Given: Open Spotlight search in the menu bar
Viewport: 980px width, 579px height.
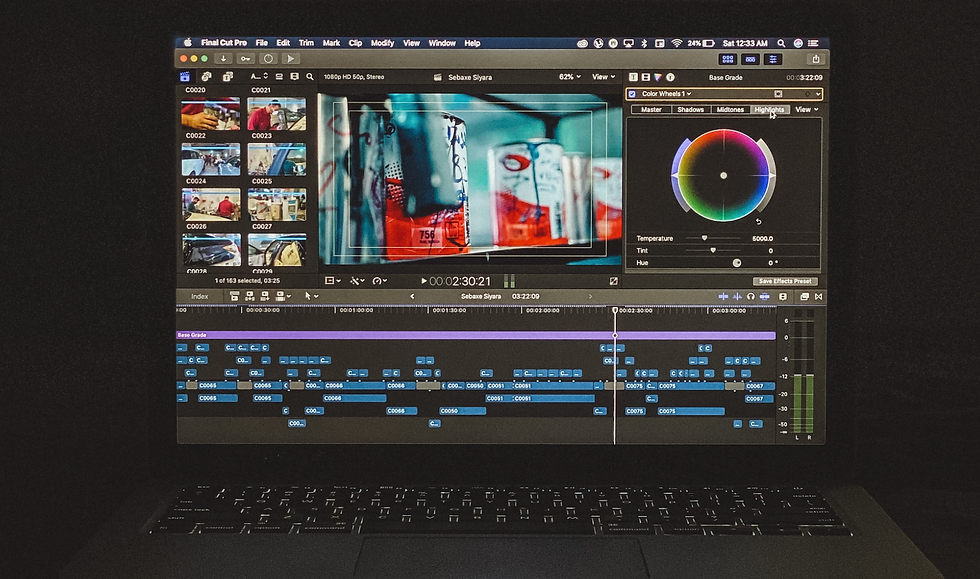Looking at the screenshot, I should coord(781,43).
